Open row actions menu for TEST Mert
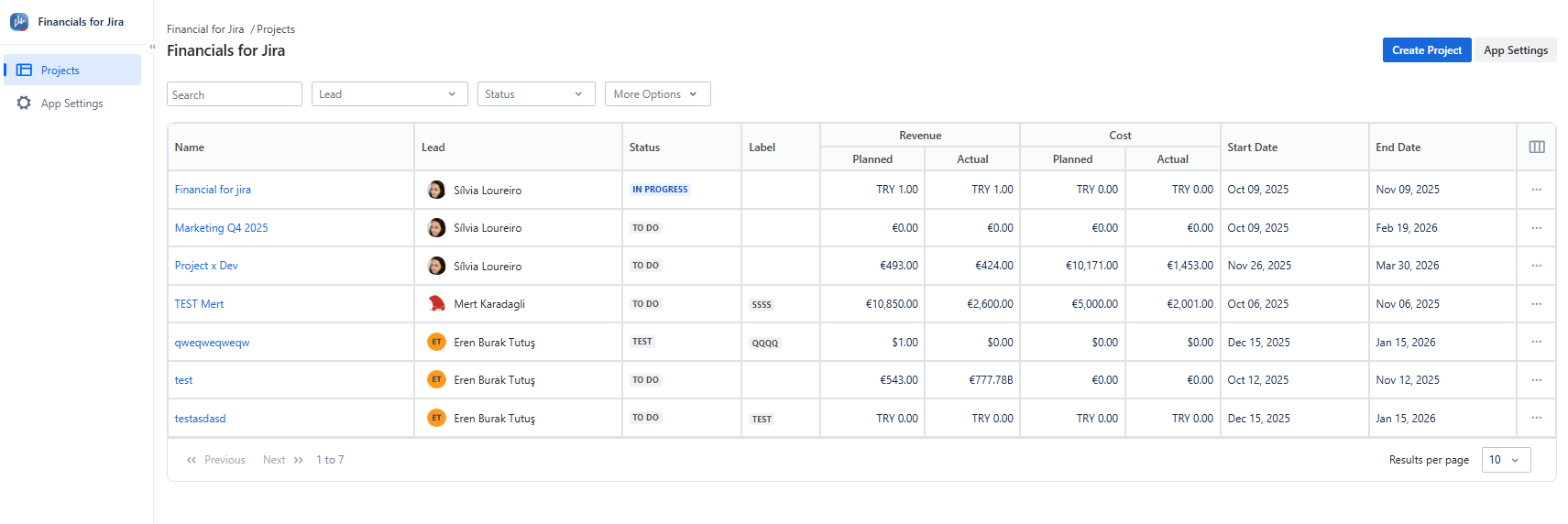This screenshot has height=524, width=1568. point(1537,304)
